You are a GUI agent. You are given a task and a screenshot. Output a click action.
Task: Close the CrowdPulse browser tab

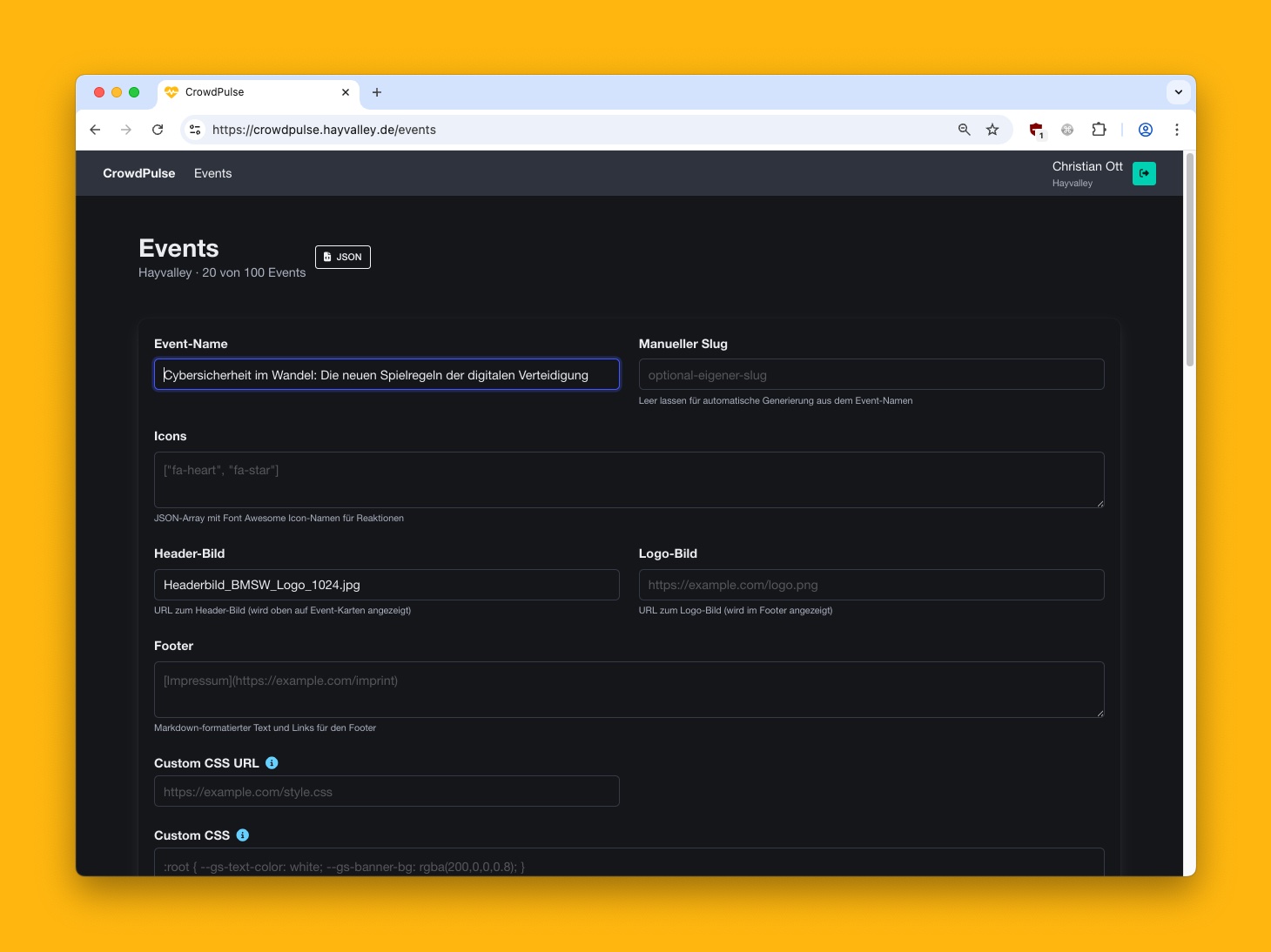[x=346, y=92]
